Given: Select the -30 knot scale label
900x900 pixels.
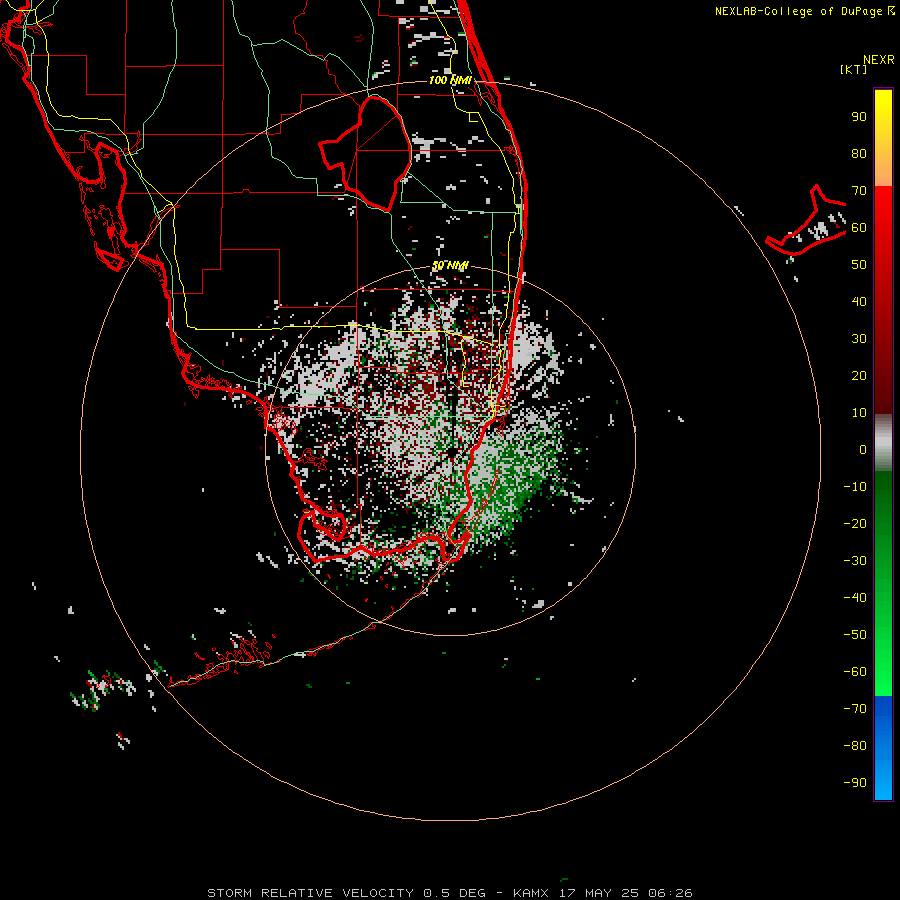Looking at the screenshot, I should pos(855,561).
